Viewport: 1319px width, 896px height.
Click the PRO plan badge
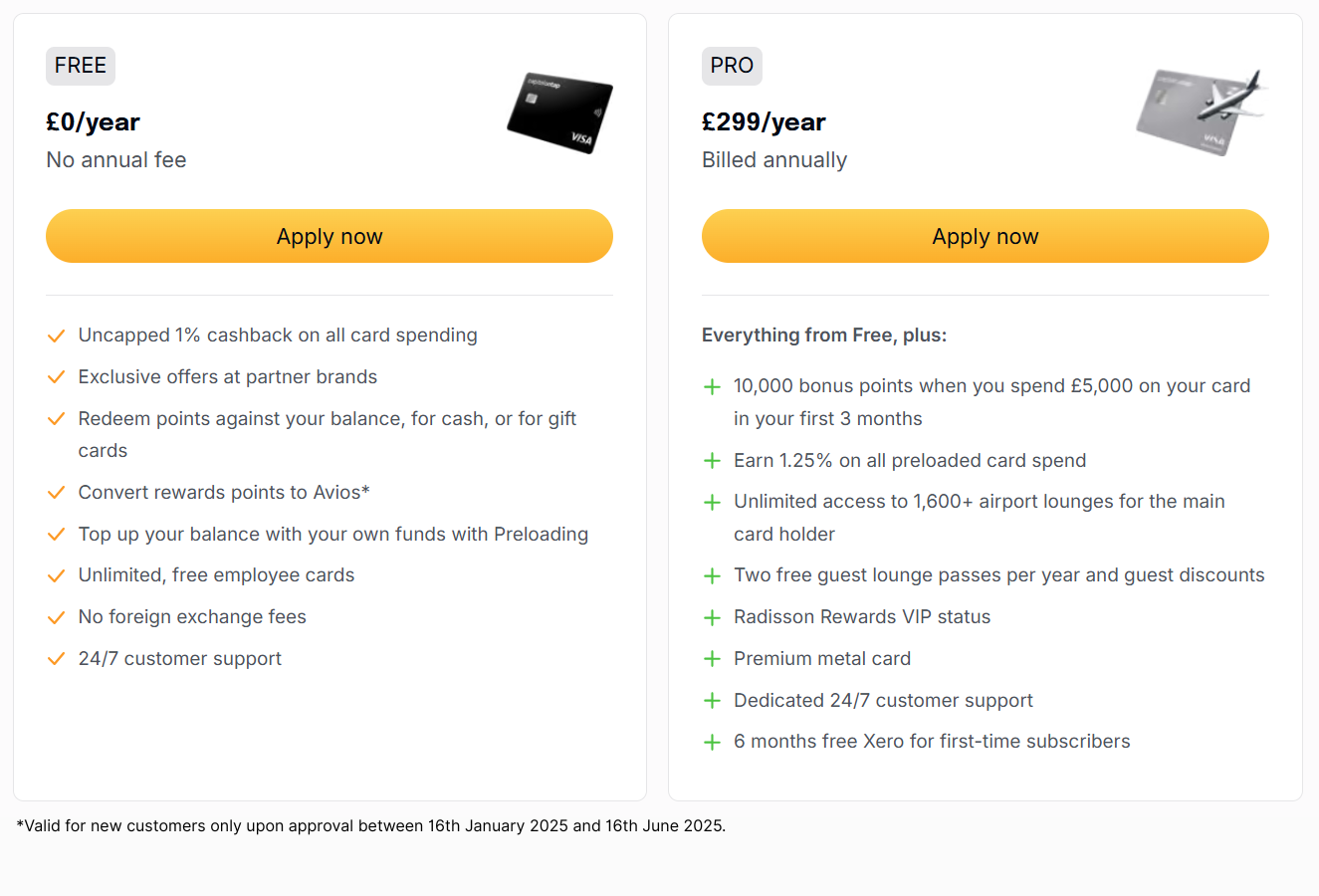(x=732, y=66)
